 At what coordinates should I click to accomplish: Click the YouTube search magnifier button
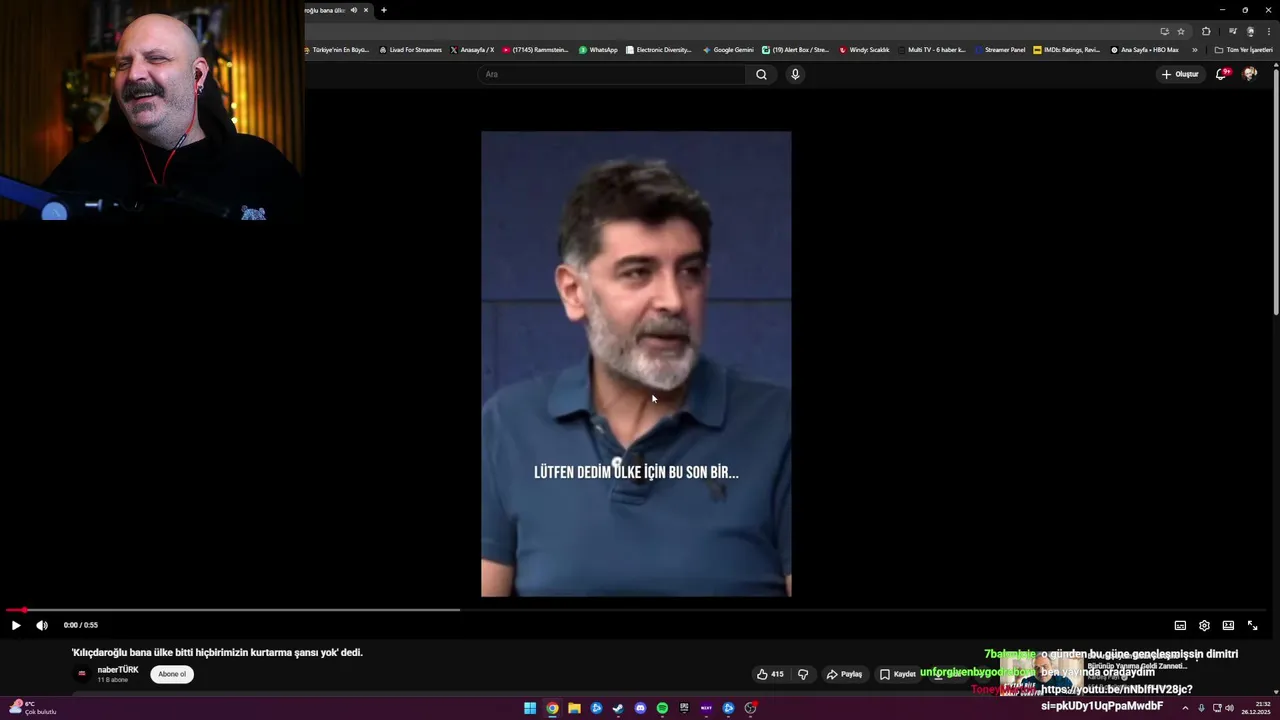point(761,74)
